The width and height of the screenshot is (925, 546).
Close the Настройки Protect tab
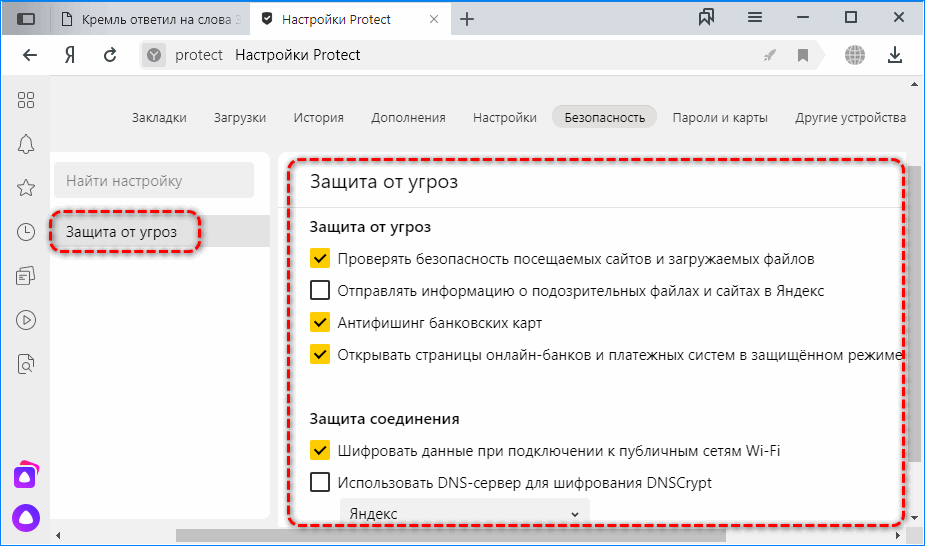(x=434, y=19)
